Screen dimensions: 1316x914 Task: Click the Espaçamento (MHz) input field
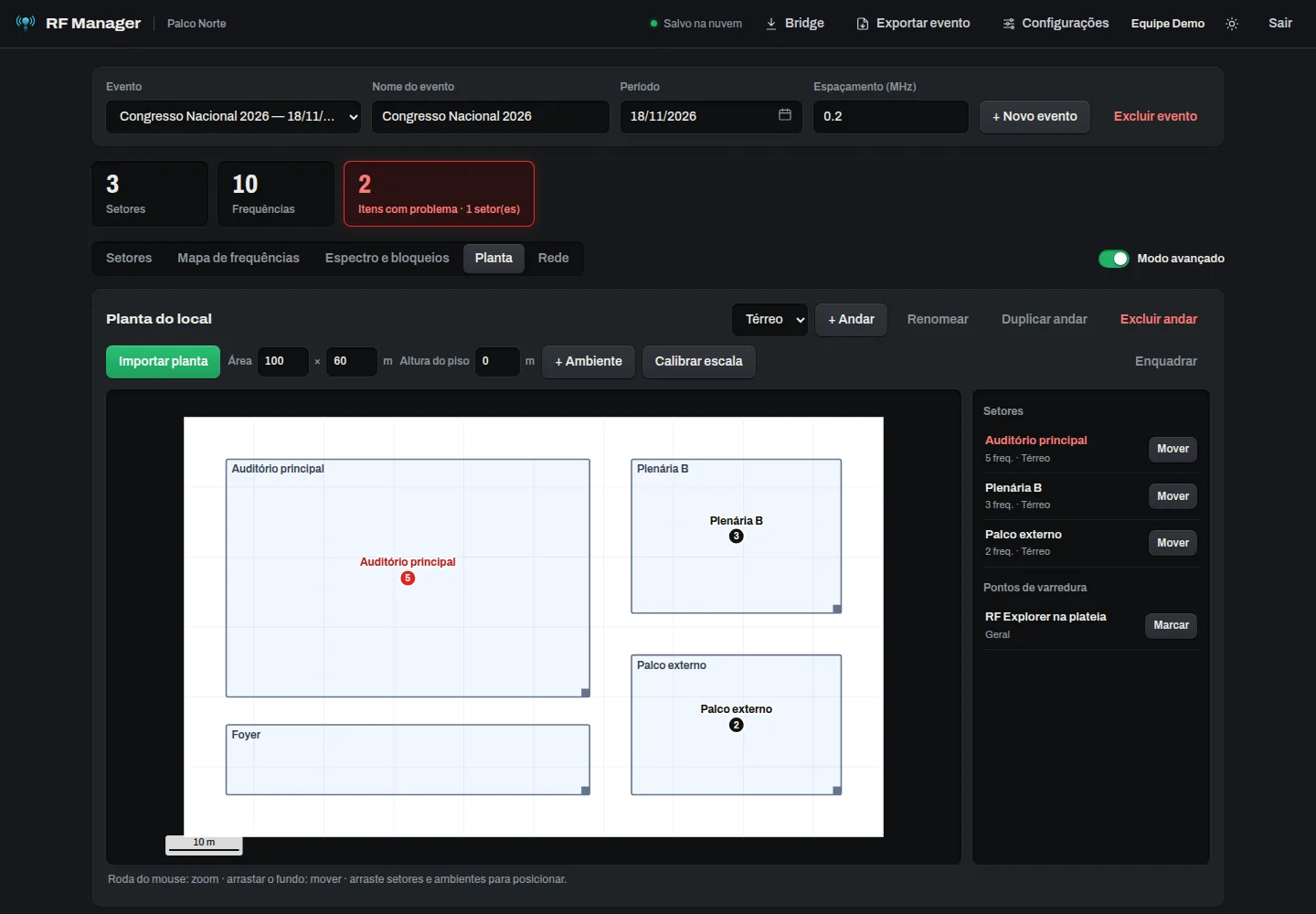(x=891, y=117)
